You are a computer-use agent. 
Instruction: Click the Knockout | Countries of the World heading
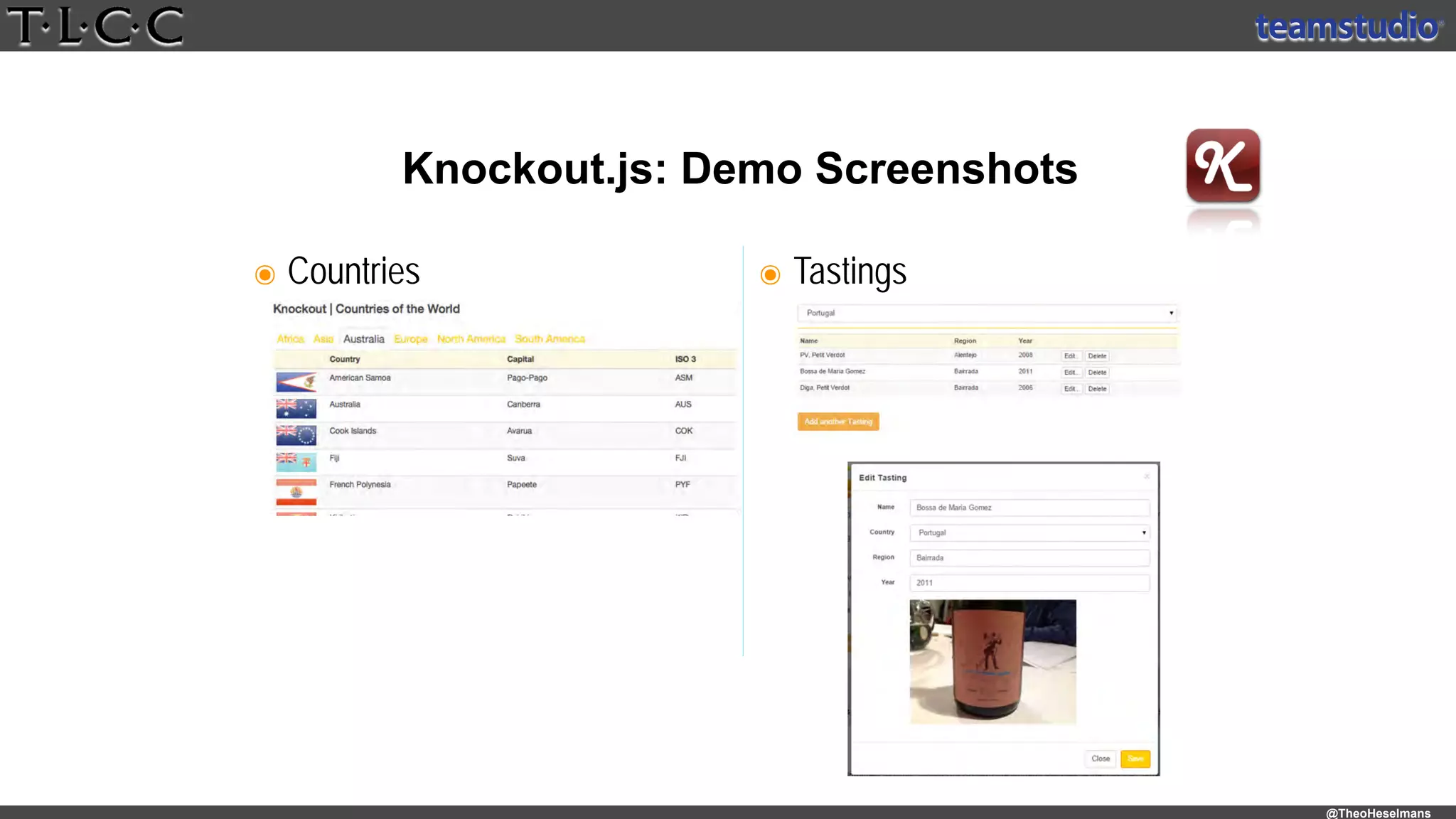(366, 309)
